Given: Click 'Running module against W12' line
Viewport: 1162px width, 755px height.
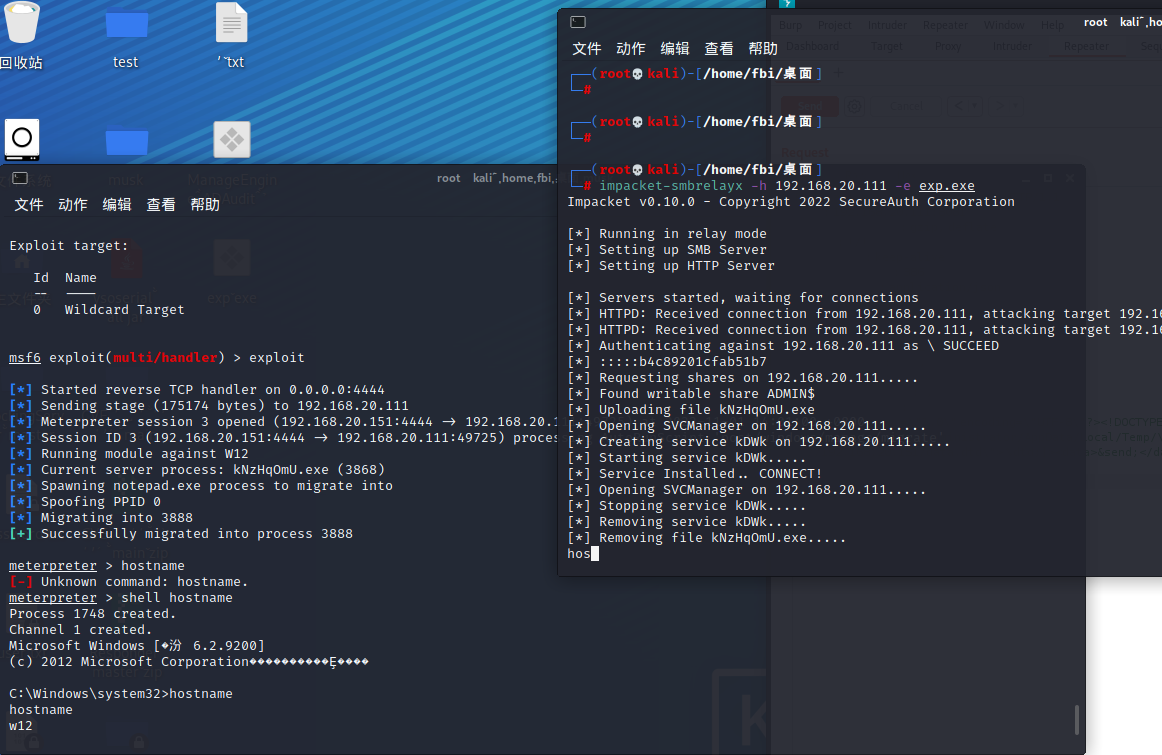Looking at the screenshot, I should point(128,453).
